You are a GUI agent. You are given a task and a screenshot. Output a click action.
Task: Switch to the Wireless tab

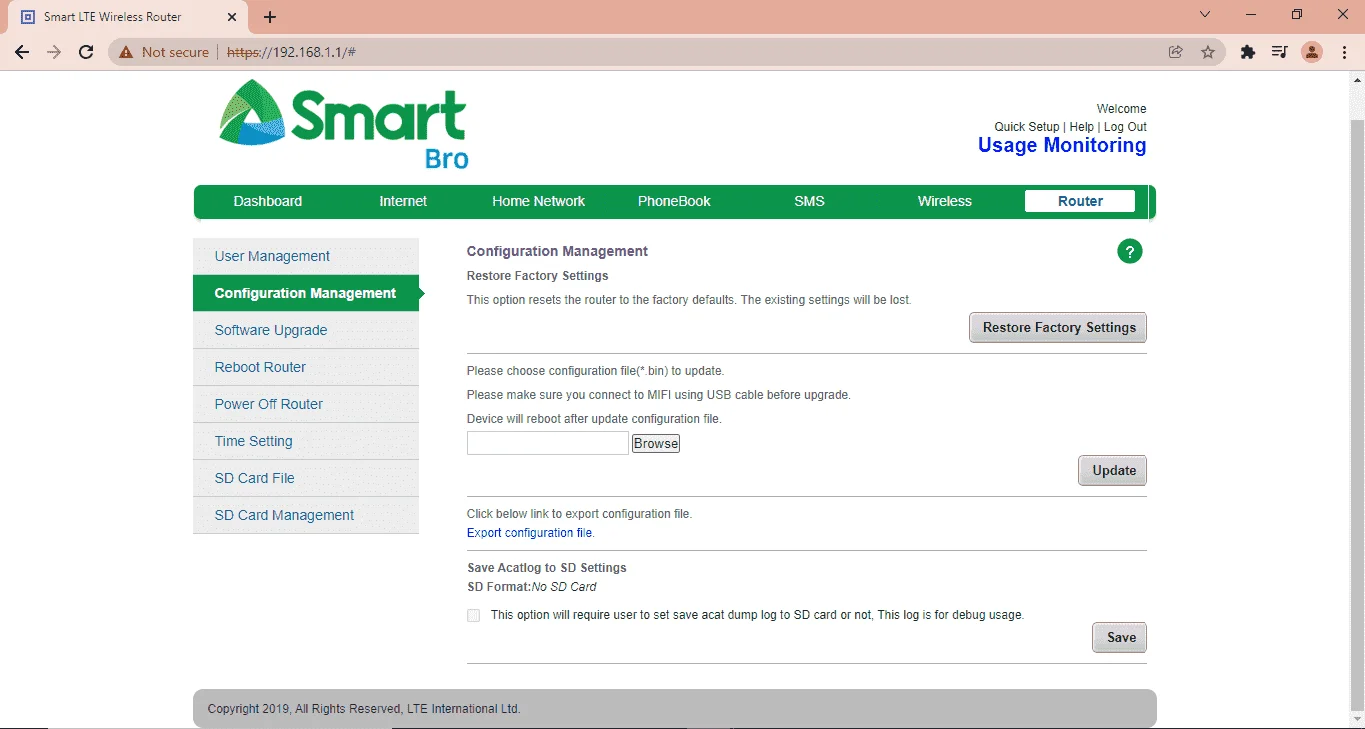[945, 201]
